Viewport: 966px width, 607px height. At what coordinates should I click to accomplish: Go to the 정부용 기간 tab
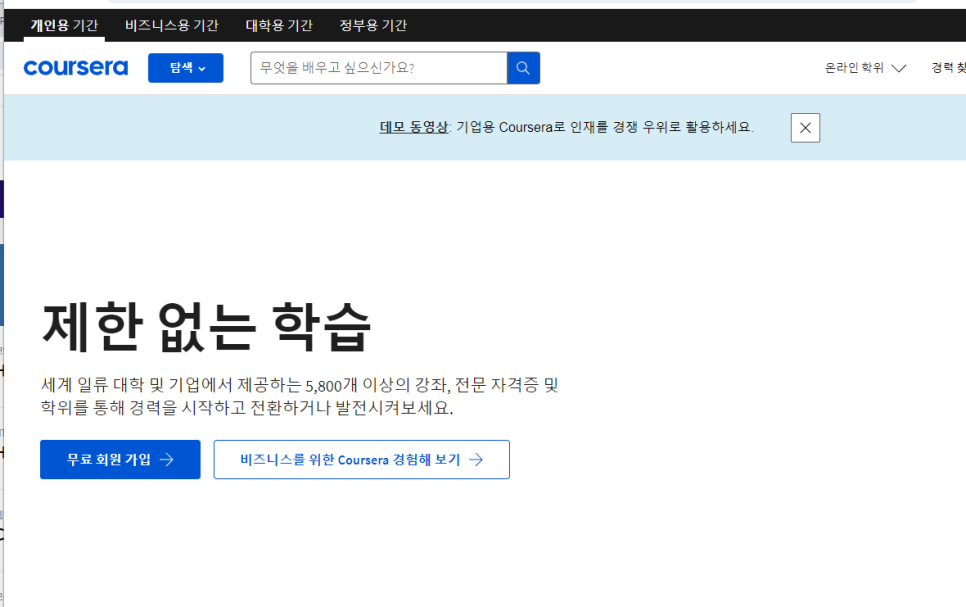pos(373,25)
